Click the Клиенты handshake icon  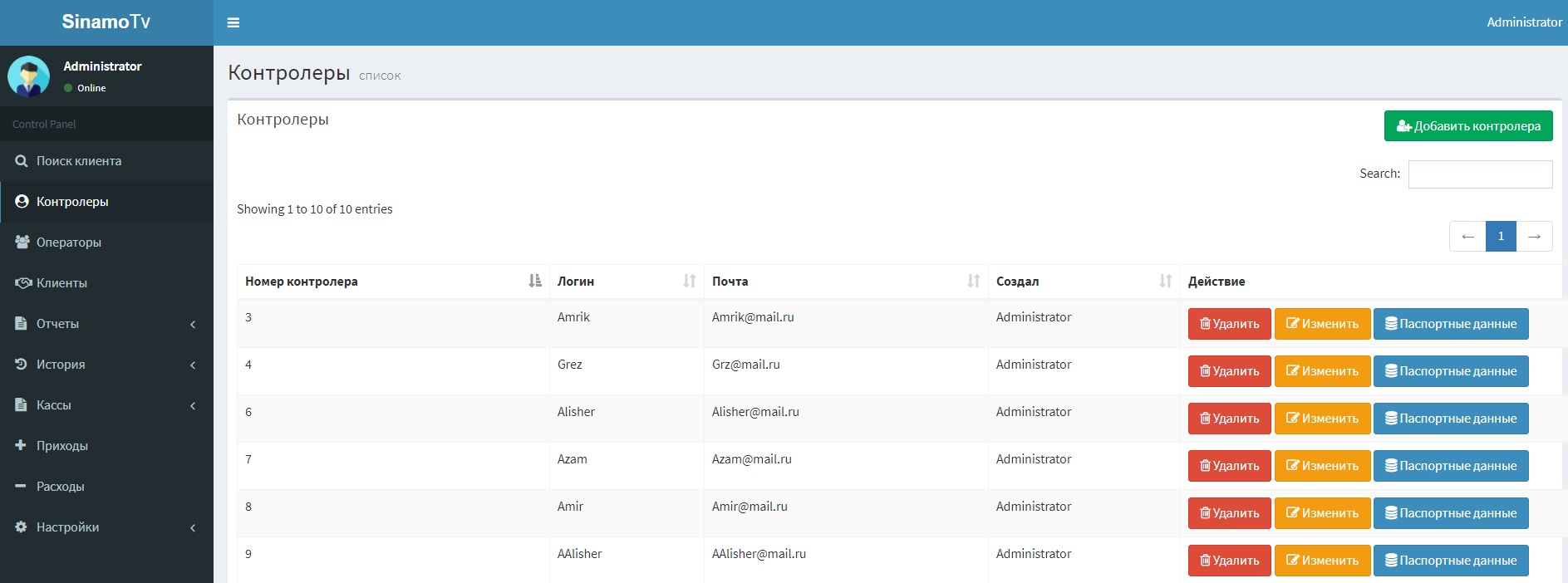click(x=23, y=283)
